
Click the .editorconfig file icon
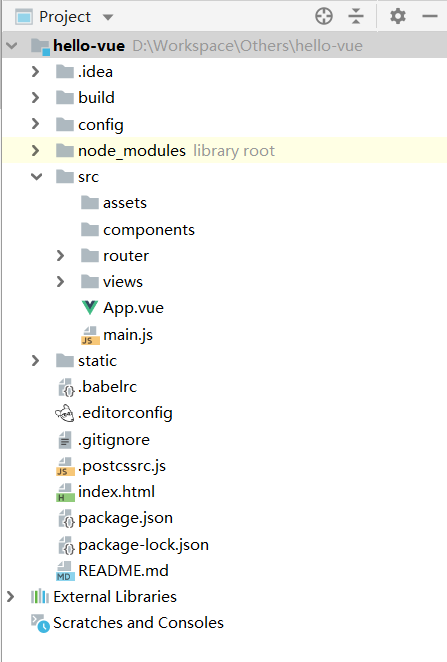[x=65, y=413]
